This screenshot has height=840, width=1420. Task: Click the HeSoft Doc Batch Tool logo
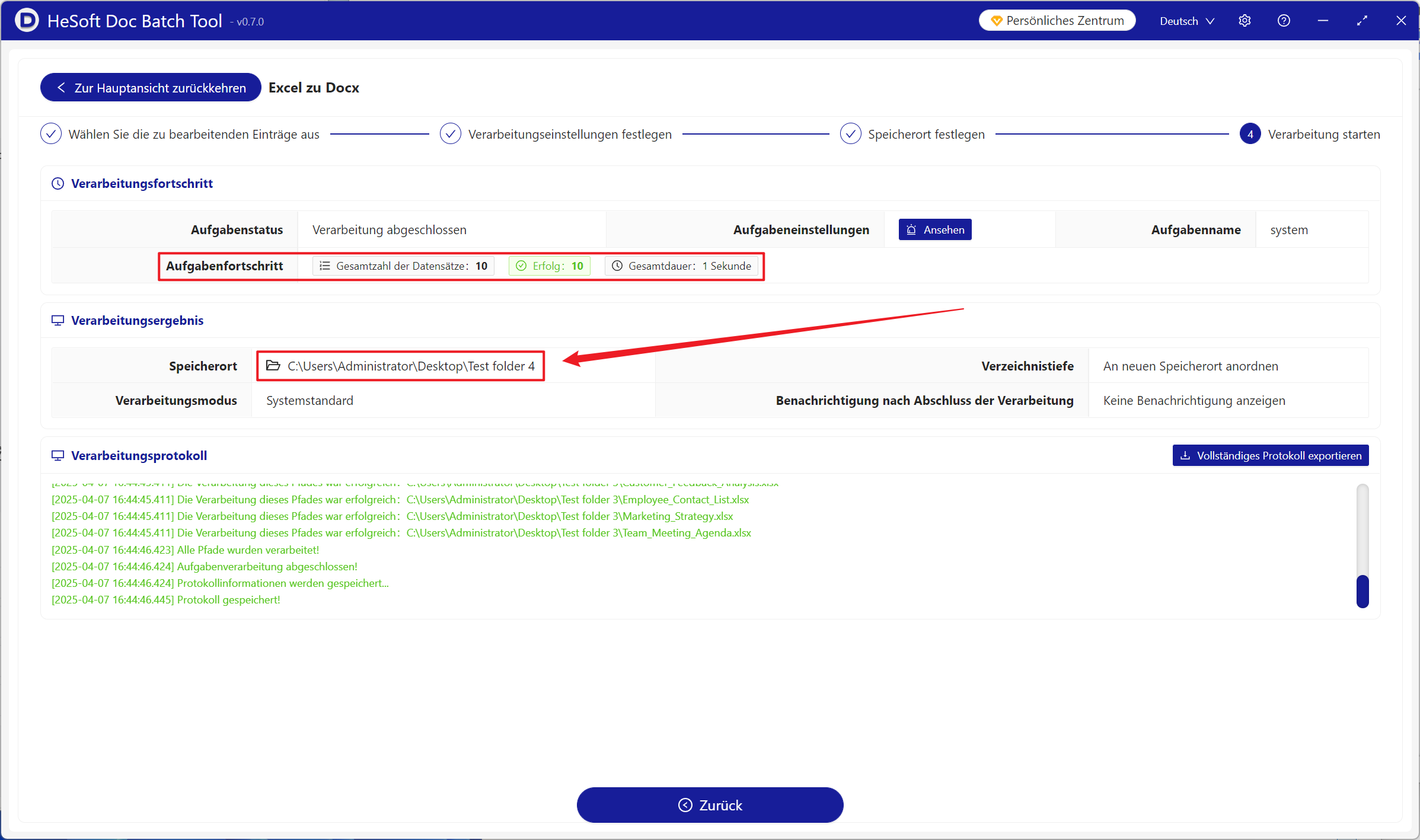[27, 21]
